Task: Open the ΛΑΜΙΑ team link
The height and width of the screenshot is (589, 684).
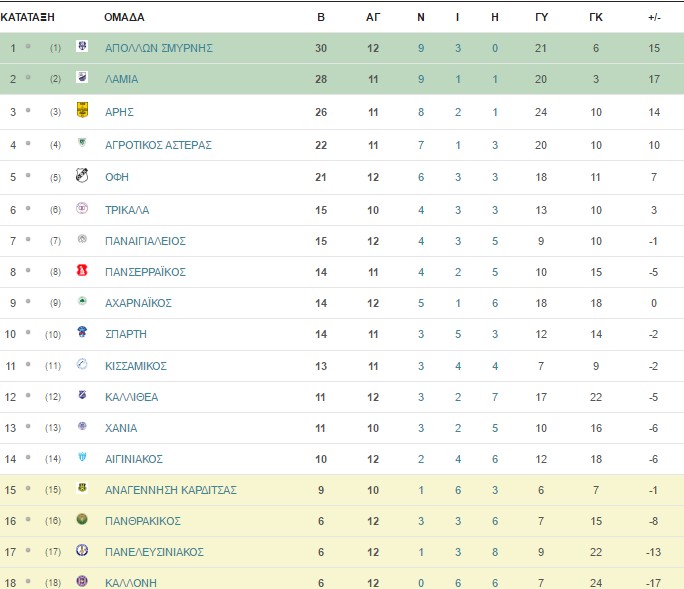Action: [x=121, y=79]
